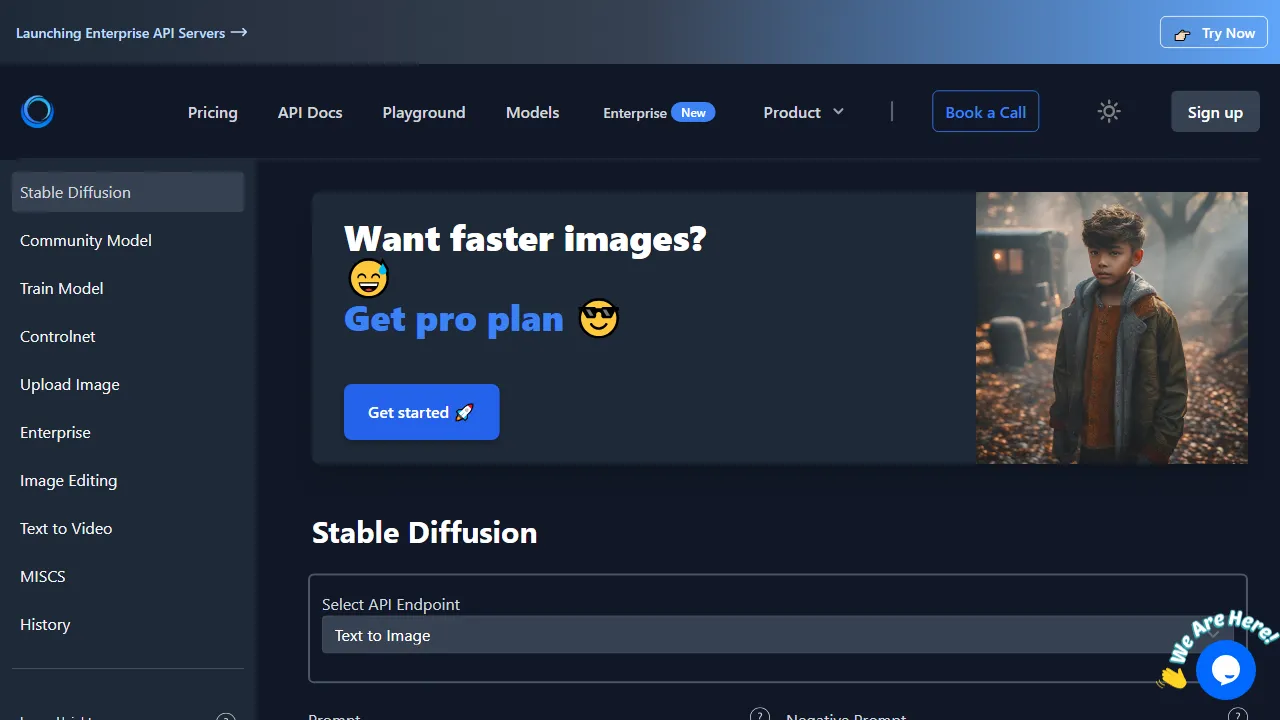Open Train Model in sidebar
This screenshot has height=720, width=1280.
click(128, 288)
